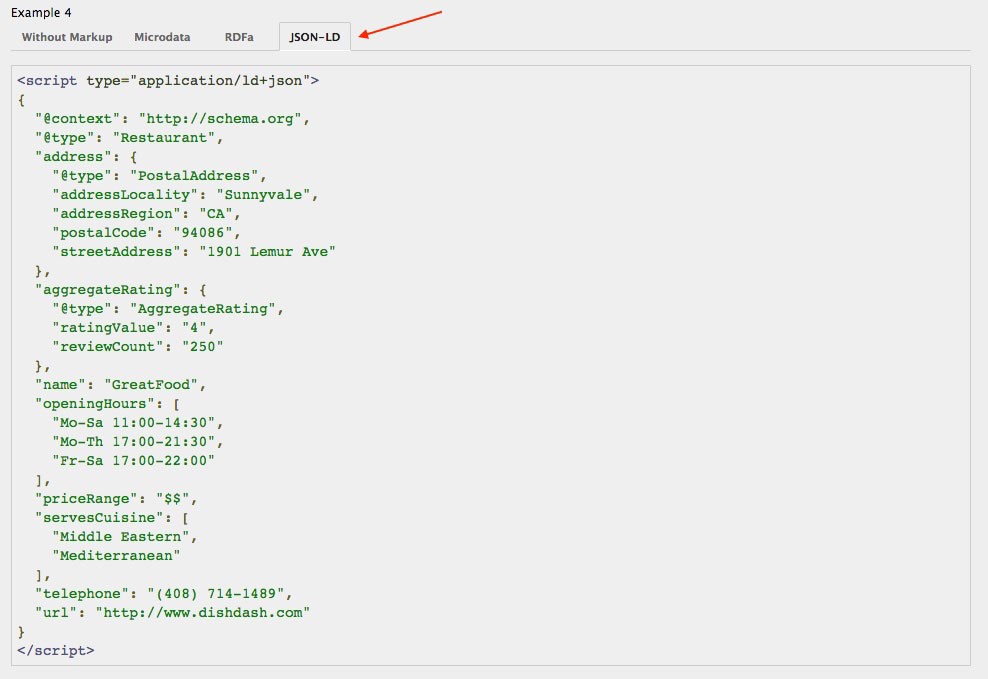Click the opening script tag line
988x679 pixels.
pyautogui.click(x=168, y=80)
